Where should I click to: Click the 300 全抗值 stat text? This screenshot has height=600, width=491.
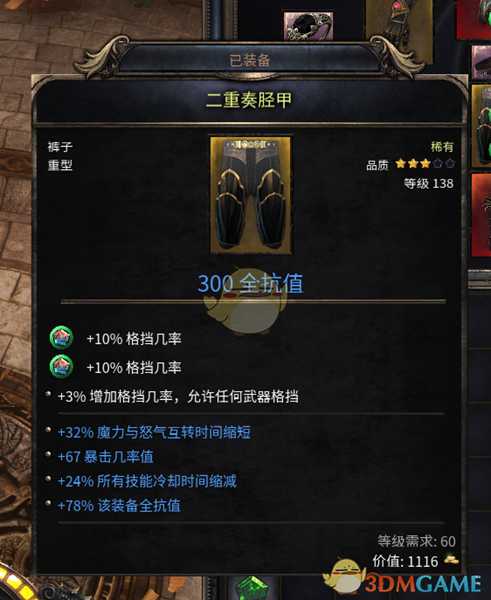coord(251,284)
